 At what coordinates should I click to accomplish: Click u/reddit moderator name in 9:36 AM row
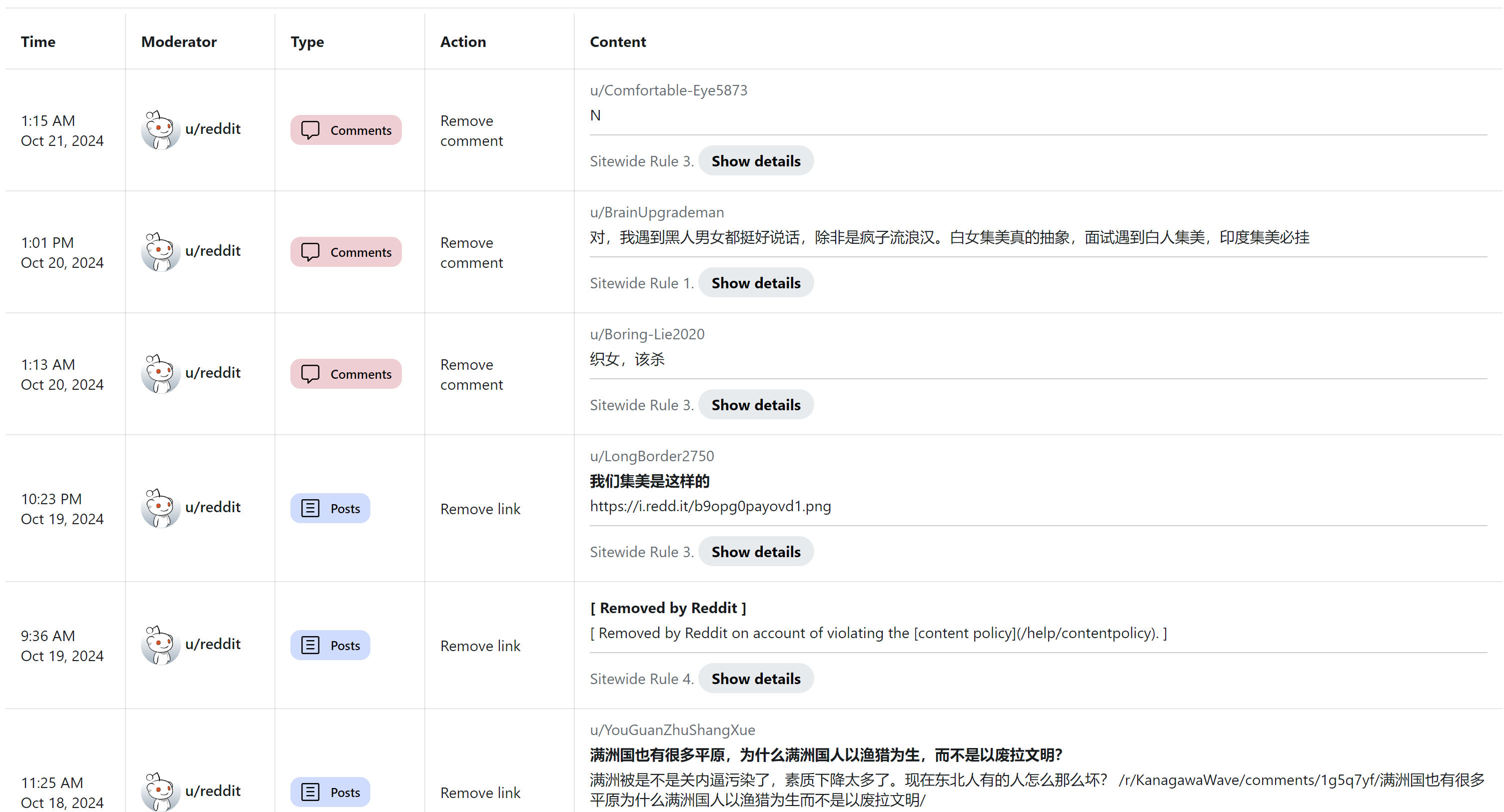point(213,645)
